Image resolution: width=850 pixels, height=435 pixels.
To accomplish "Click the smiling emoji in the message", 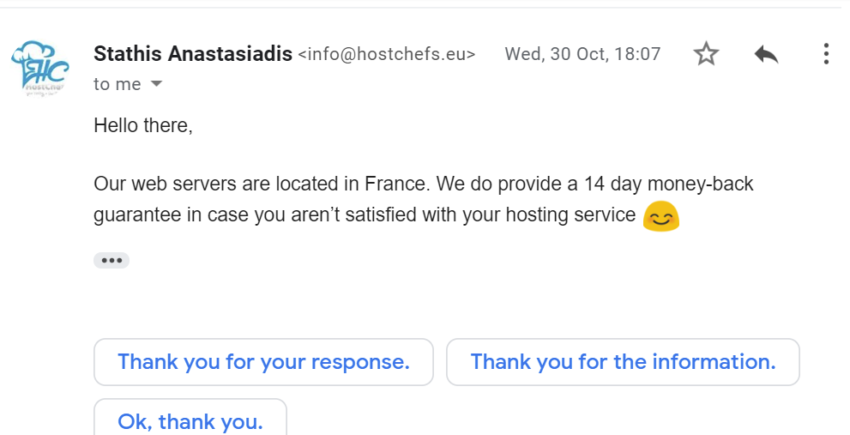I will tap(661, 216).
